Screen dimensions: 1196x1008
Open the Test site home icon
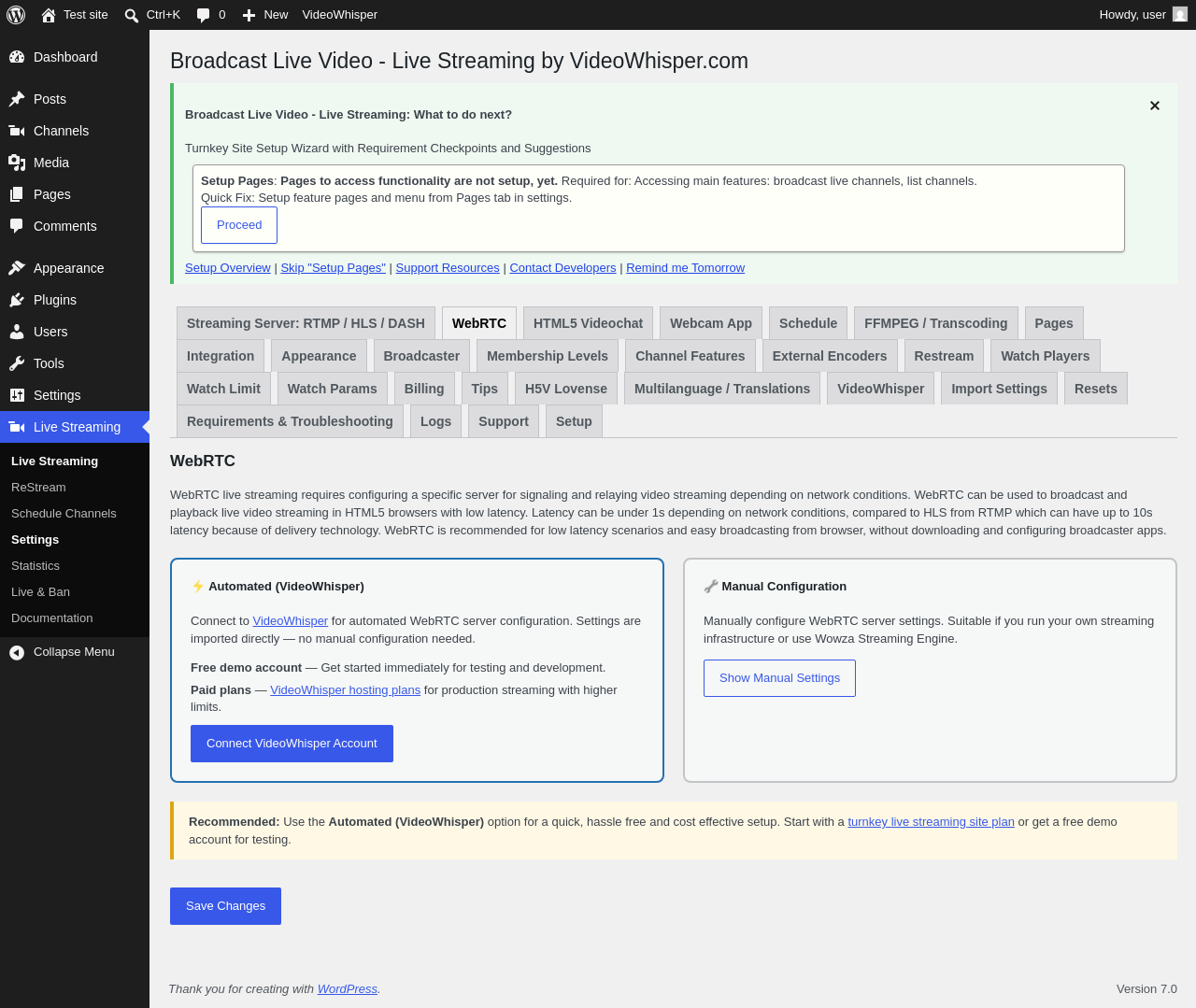point(49,15)
